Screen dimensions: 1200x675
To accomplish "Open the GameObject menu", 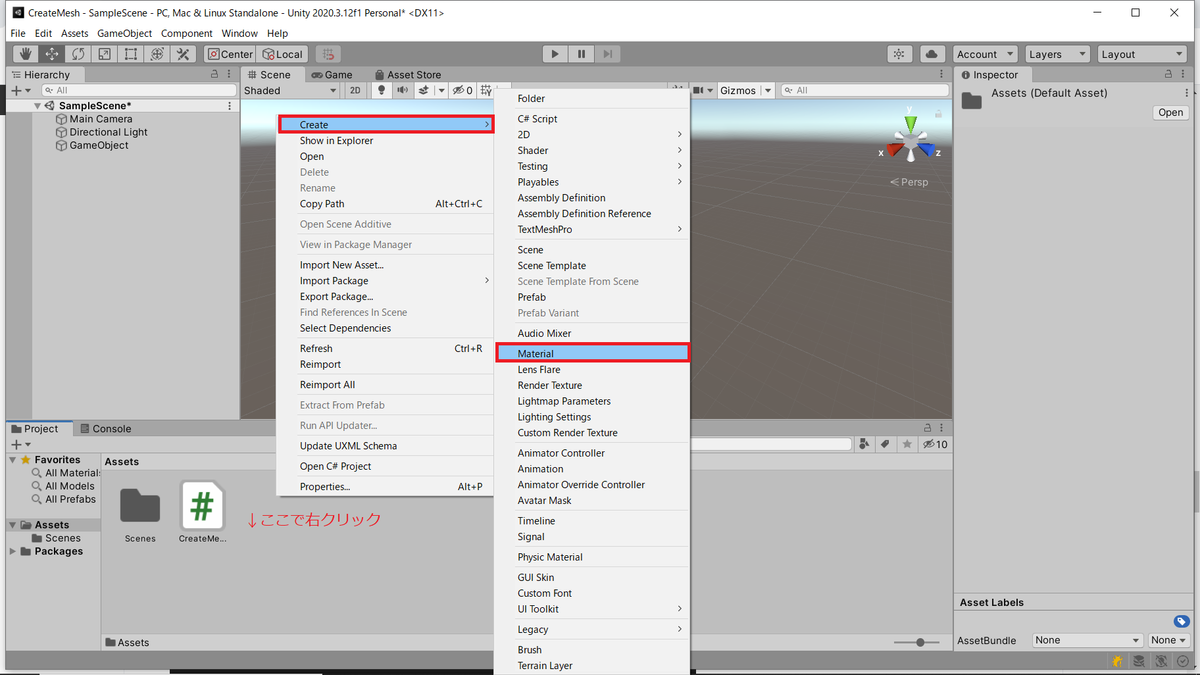I will (x=124, y=33).
